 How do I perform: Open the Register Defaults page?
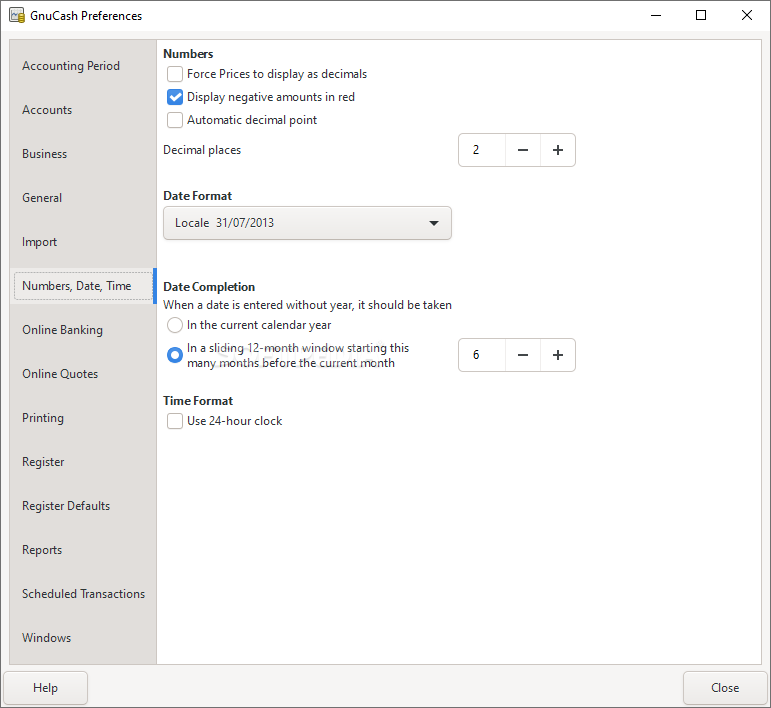pyautogui.click(x=83, y=506)
